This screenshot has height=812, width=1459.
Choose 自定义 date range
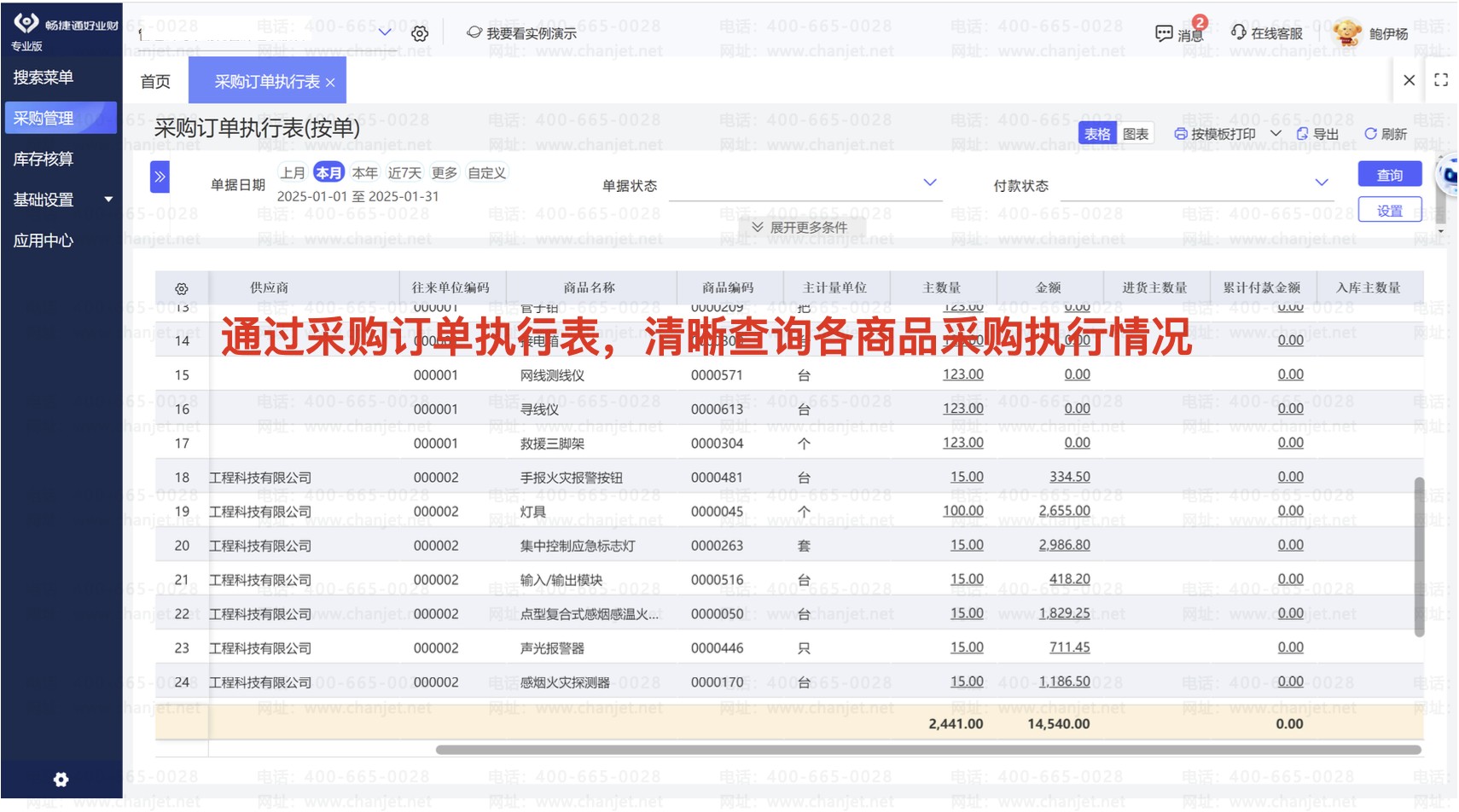(x=487, y=173)
